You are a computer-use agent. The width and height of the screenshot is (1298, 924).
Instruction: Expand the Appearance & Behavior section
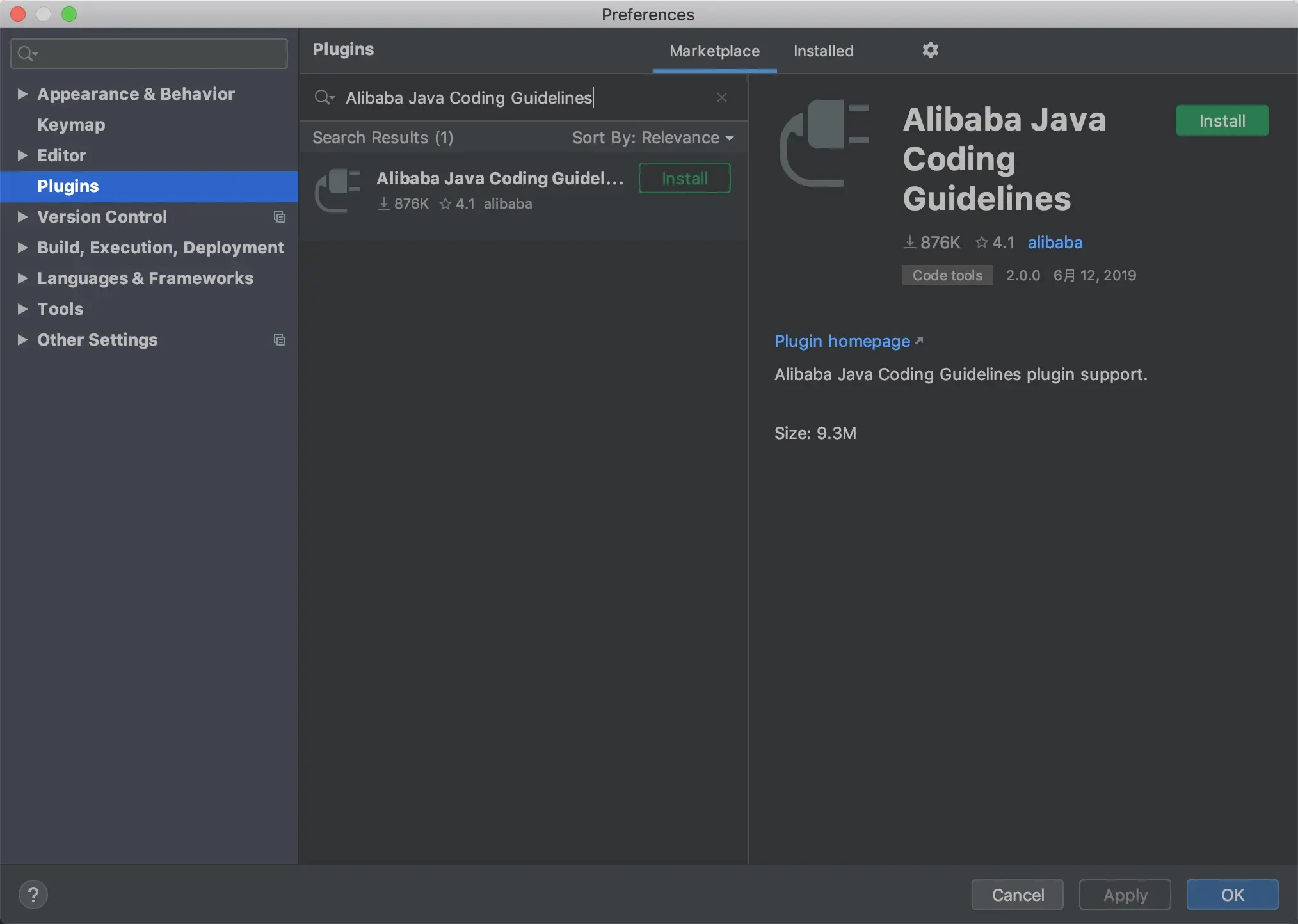[x=22, y=94]
